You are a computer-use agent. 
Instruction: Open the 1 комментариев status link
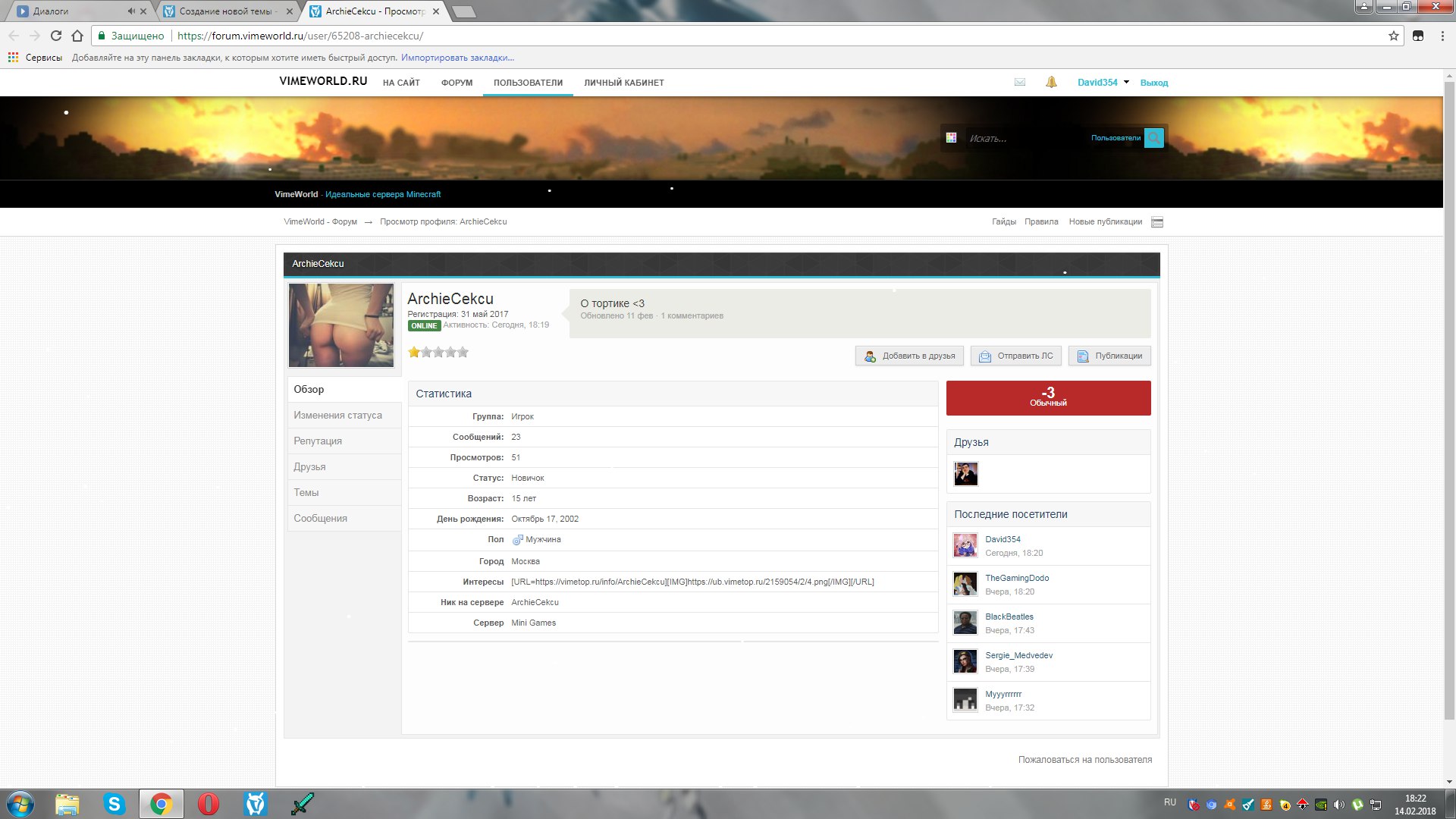(692, 315)
